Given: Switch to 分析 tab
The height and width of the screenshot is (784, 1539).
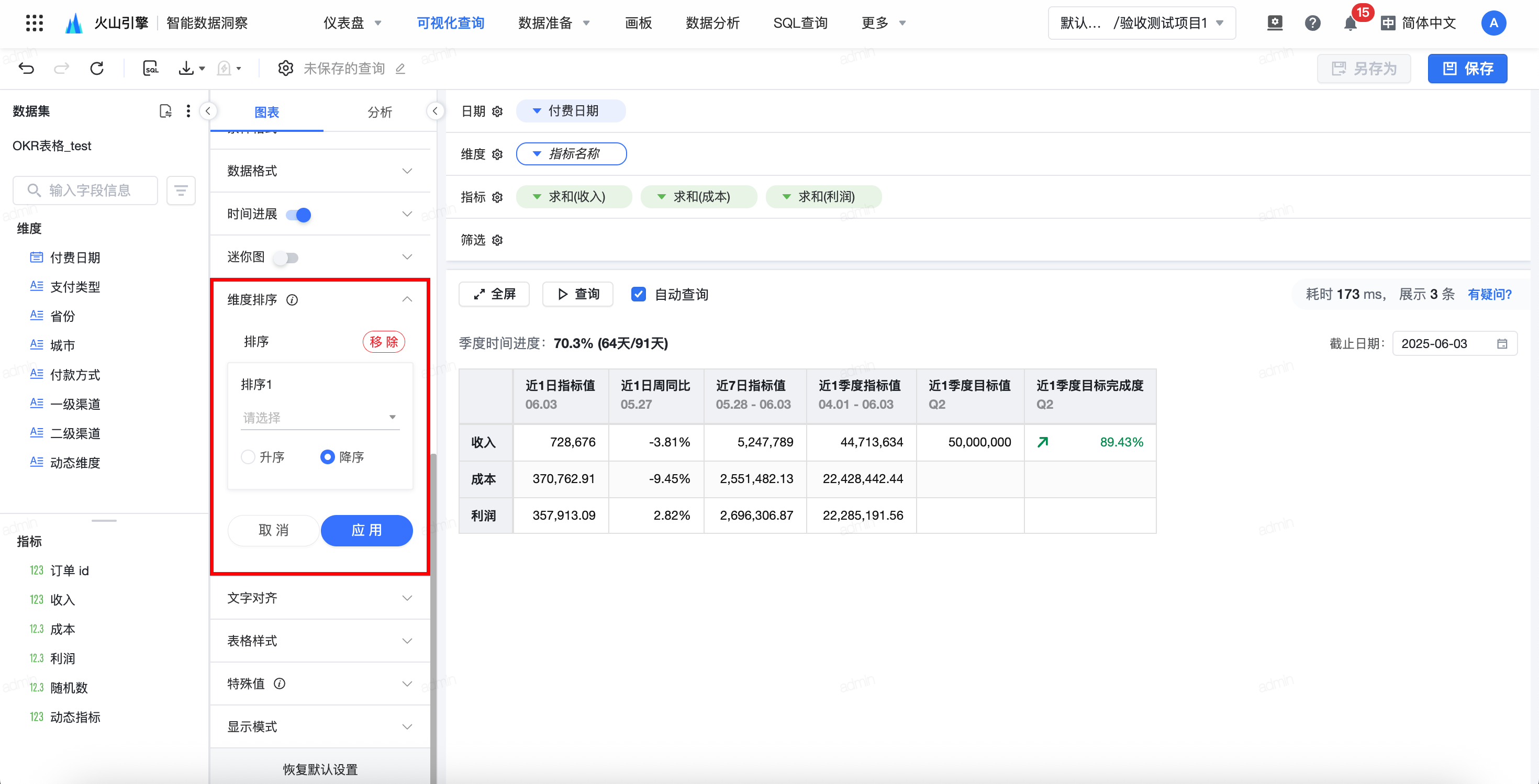Looking at the screenshot, I should tap(380, 112).
